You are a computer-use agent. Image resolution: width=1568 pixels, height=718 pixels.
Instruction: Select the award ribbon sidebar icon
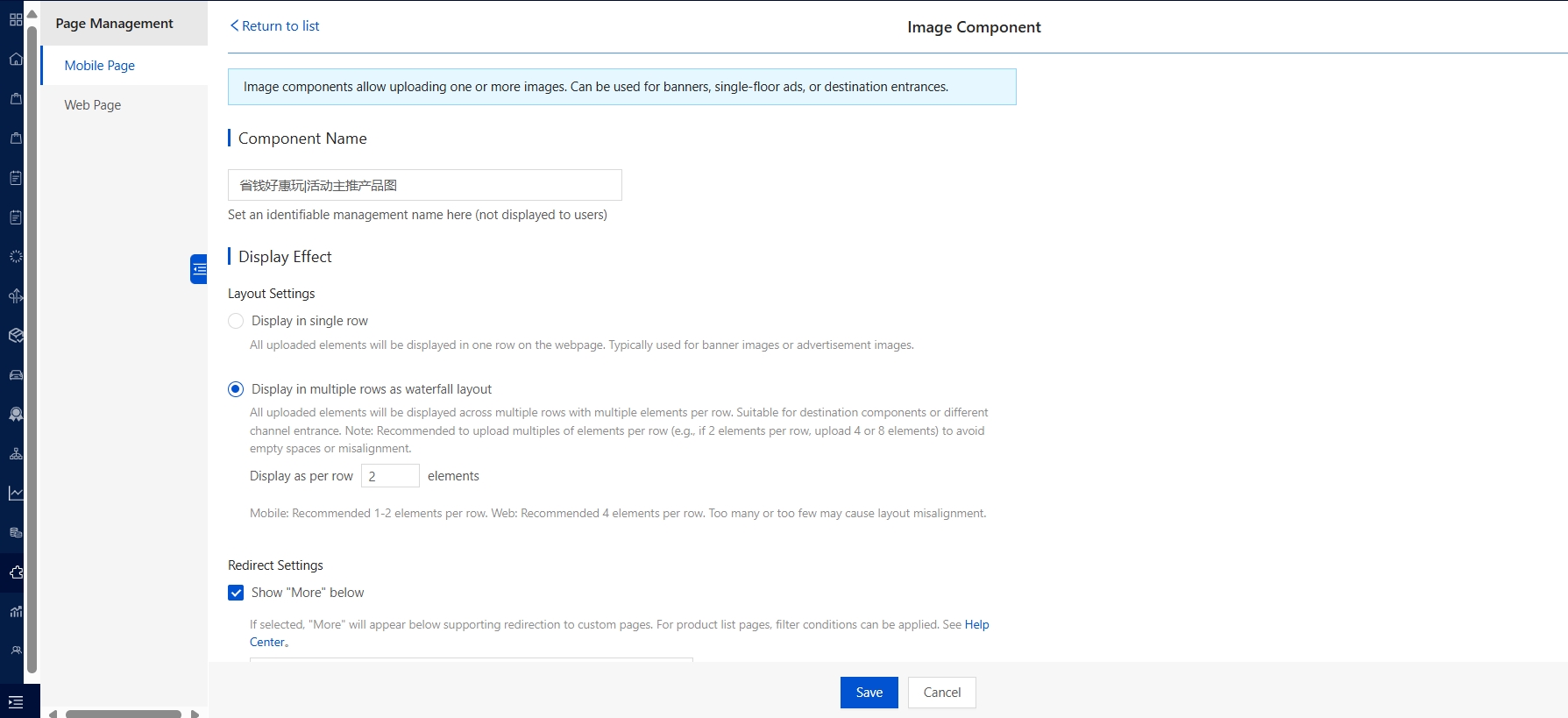coord(16,415)
